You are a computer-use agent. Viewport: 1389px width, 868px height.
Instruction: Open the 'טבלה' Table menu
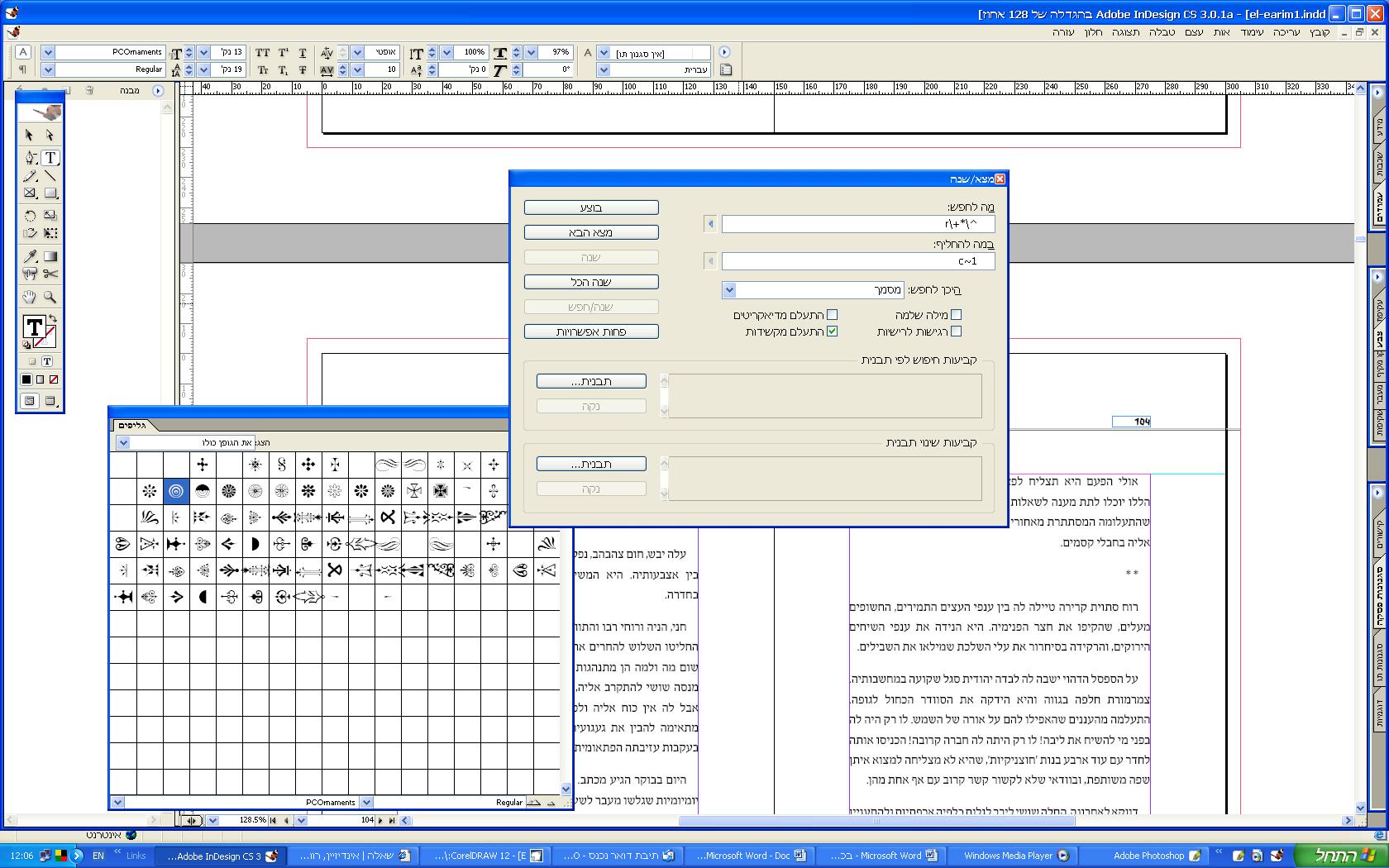1162,32
